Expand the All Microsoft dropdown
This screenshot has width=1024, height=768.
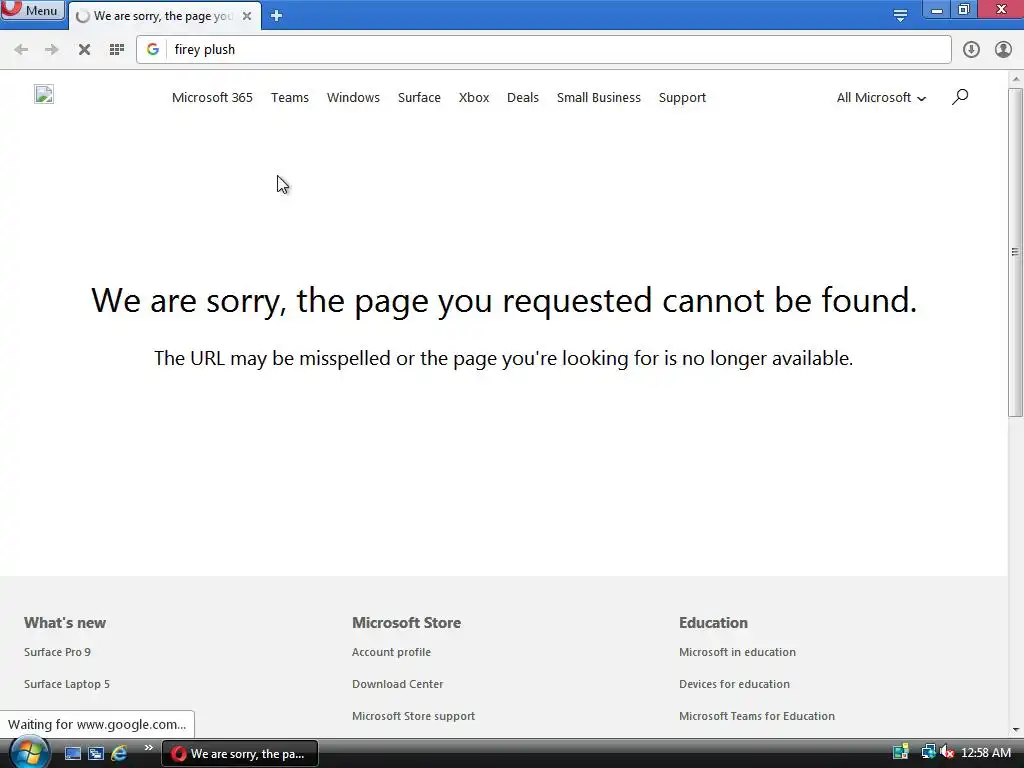[x=881, y=97]
